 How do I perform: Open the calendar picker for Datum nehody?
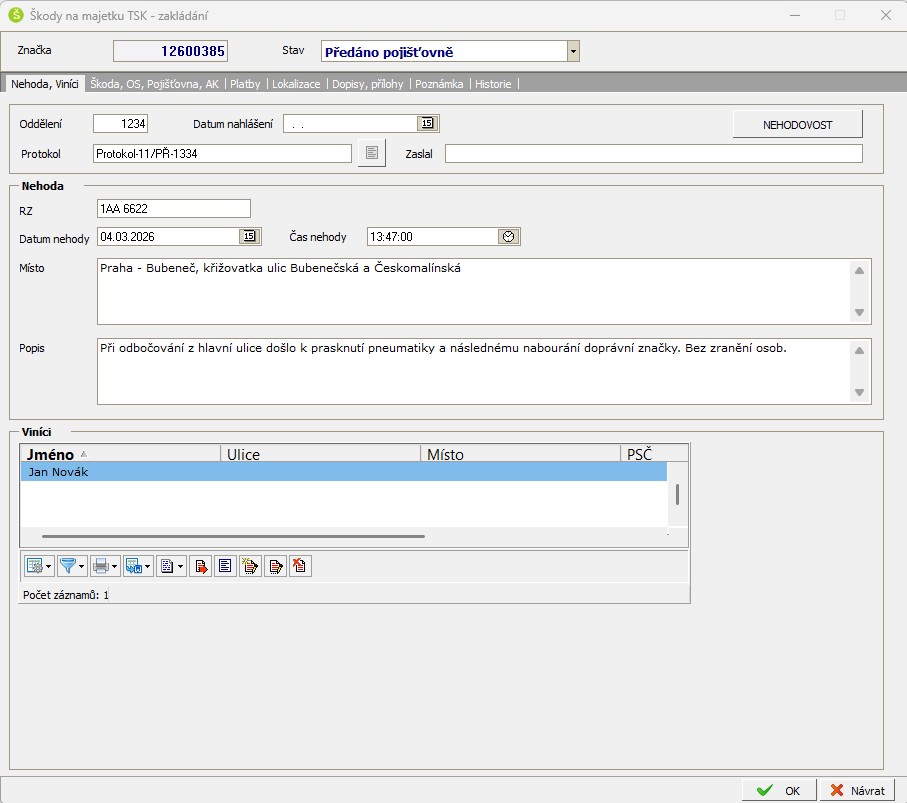click(x=249, y=237)
